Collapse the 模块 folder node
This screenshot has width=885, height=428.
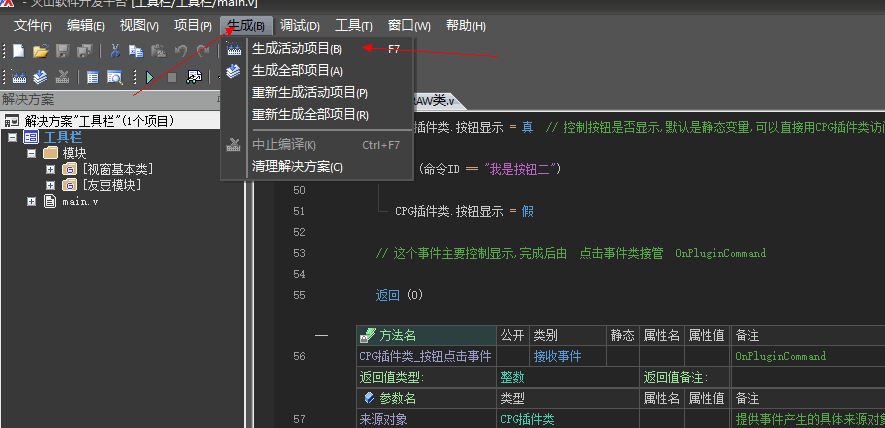(x=31, y=153)
